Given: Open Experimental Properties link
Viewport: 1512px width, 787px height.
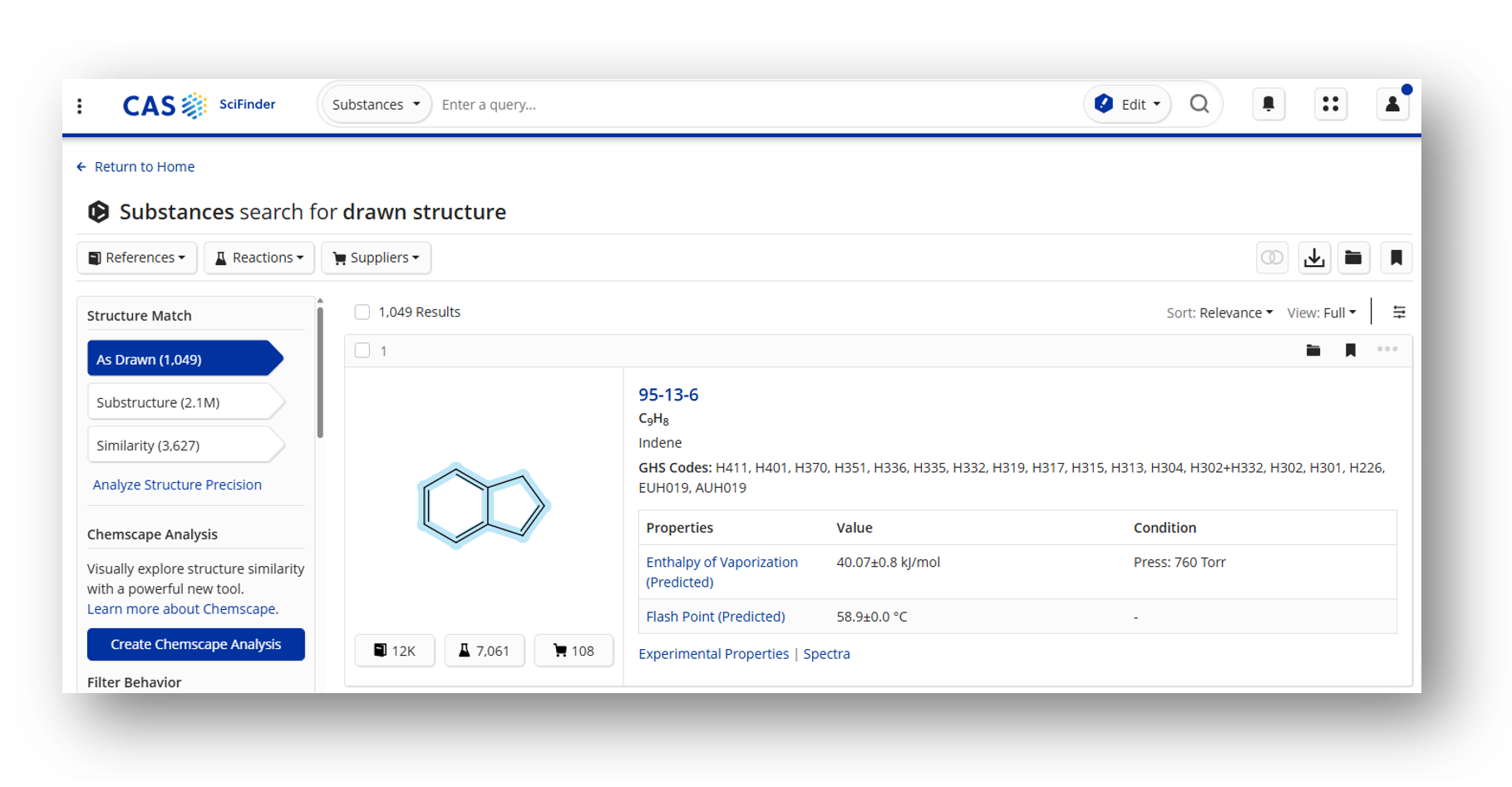Looking at the screenshot, I should (x=713, y=654).
